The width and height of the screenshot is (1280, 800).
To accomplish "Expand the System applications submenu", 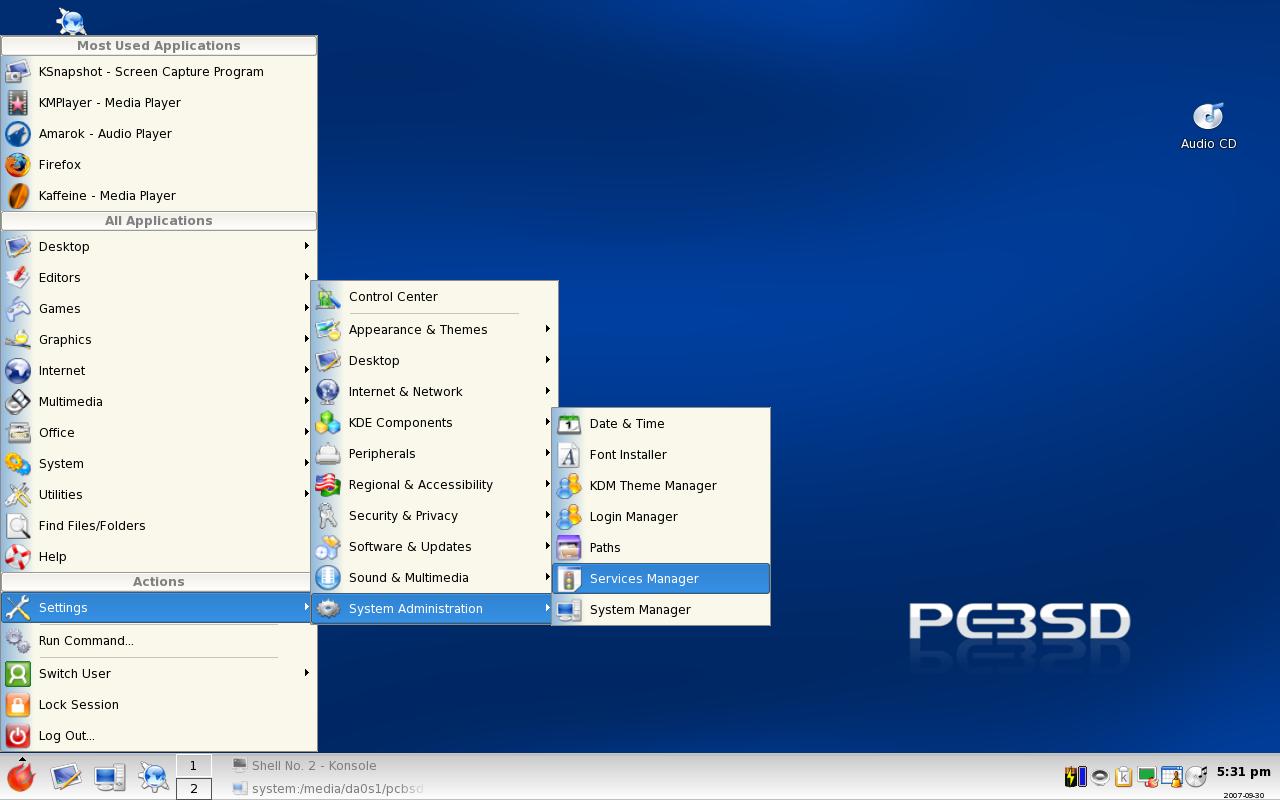I will [159, 463].
